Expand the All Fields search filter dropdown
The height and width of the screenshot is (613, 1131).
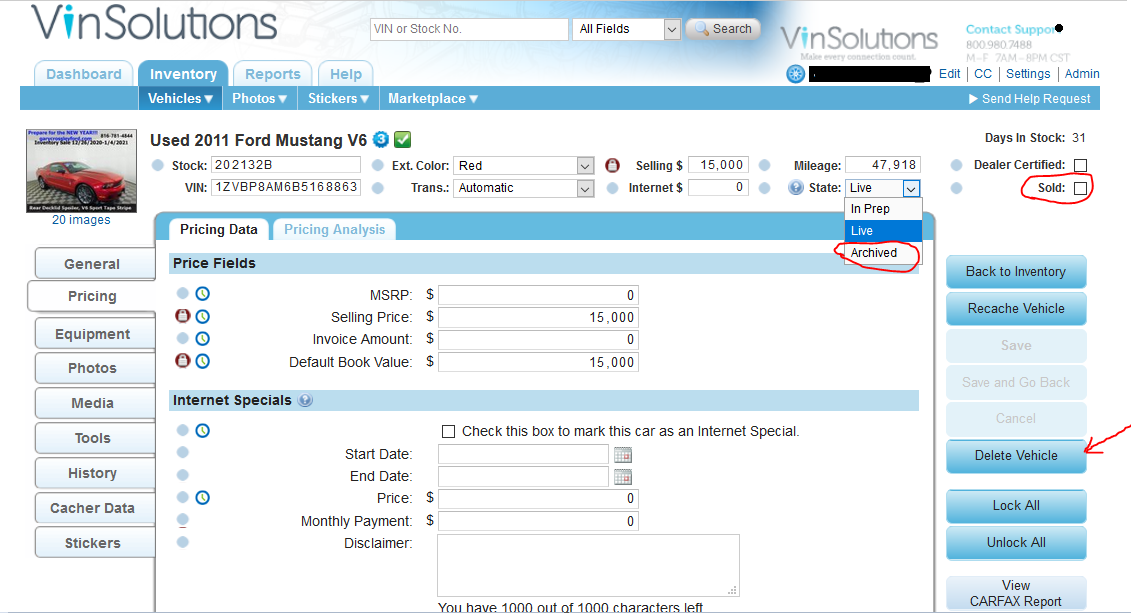672,30
